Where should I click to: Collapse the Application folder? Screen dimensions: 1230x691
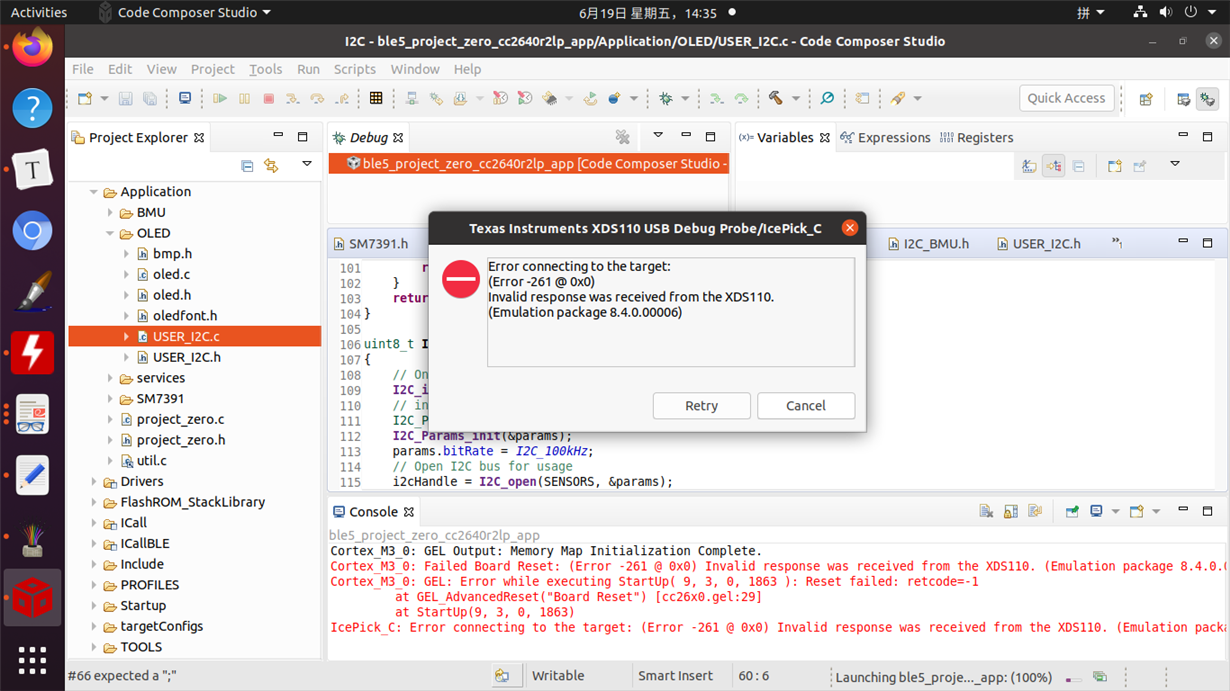click(95, 192)
